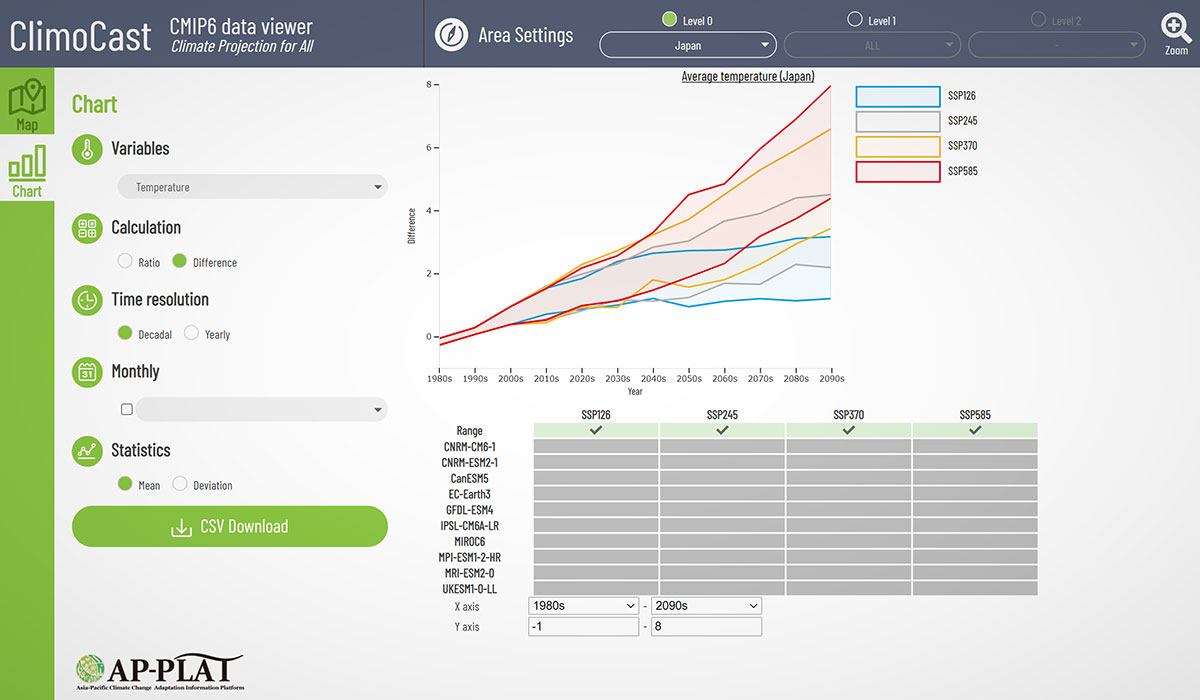1200x700 pixels.
Task: Click the Time resolution clock icon
Action: pos(86,300)
